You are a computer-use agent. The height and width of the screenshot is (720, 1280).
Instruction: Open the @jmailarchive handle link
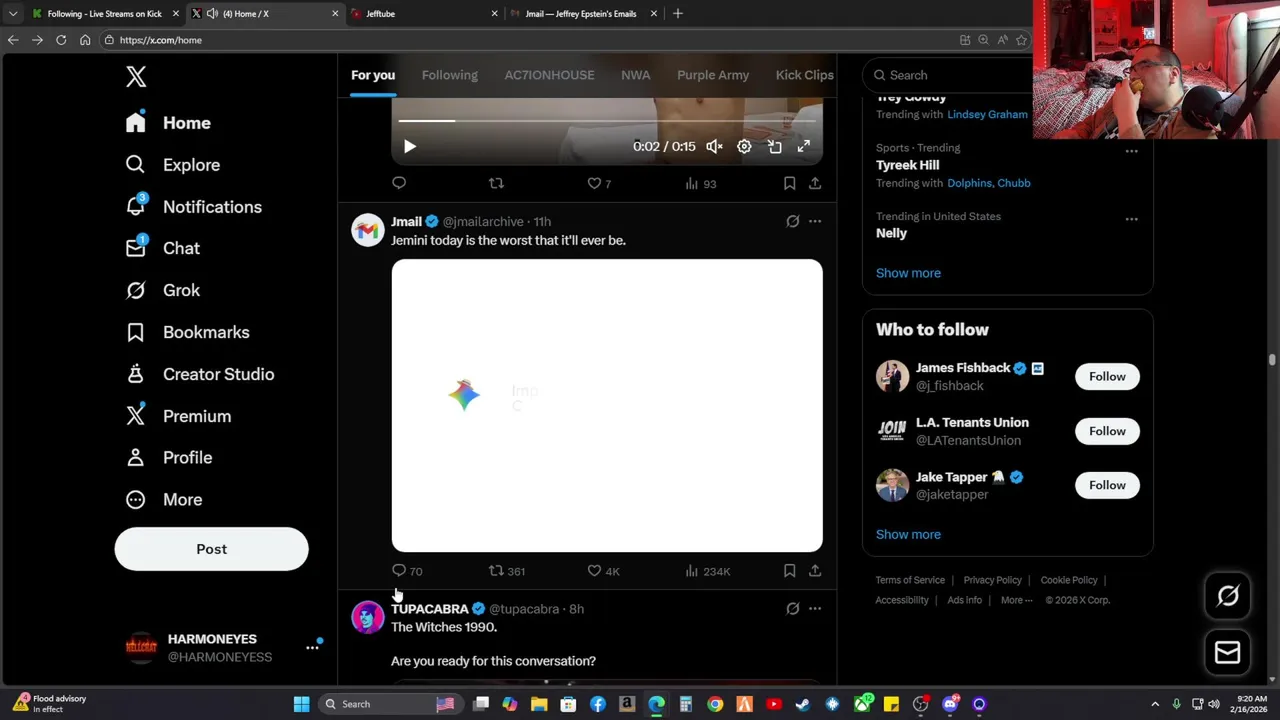click(x=483, y=222)
